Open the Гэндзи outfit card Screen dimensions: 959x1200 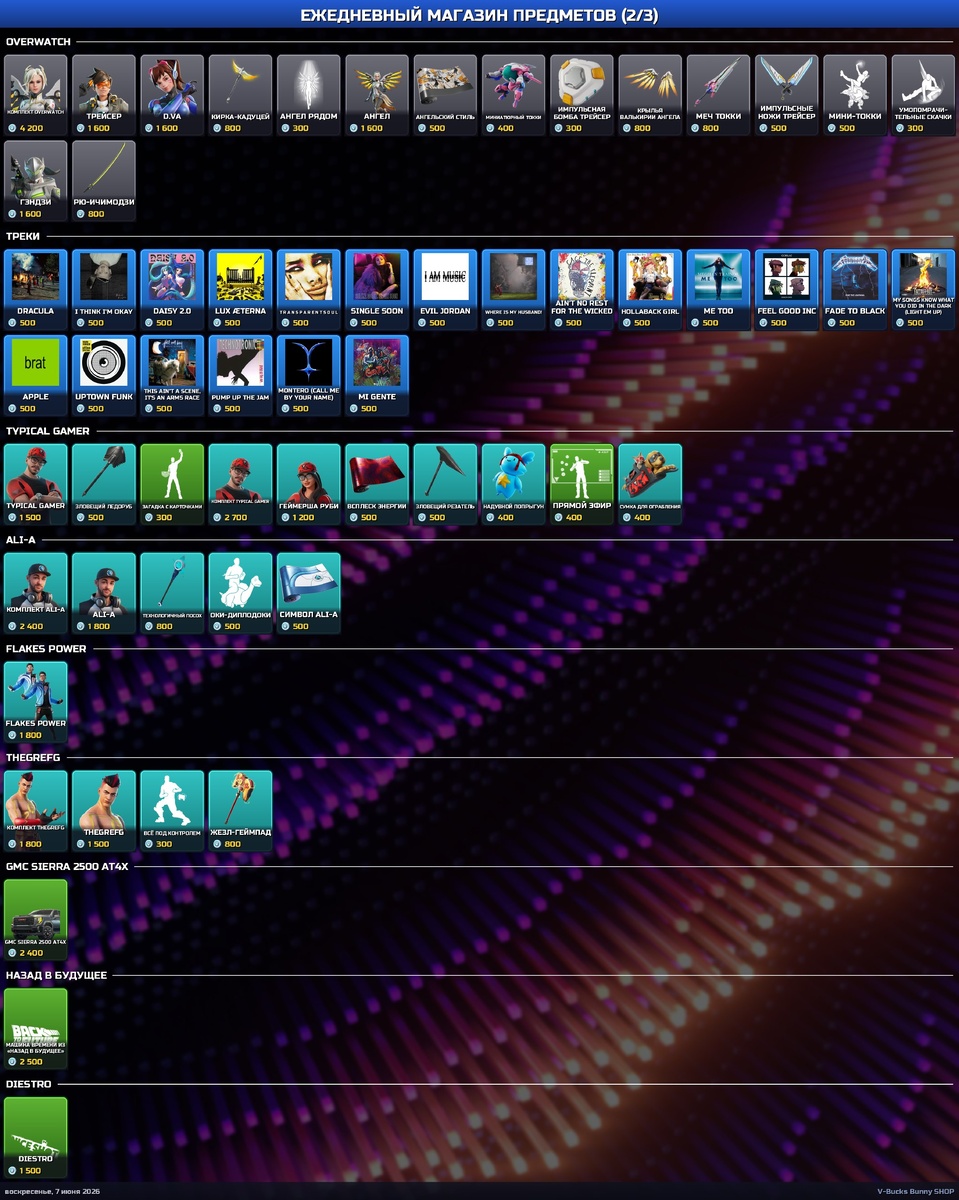tap(36, 181)
